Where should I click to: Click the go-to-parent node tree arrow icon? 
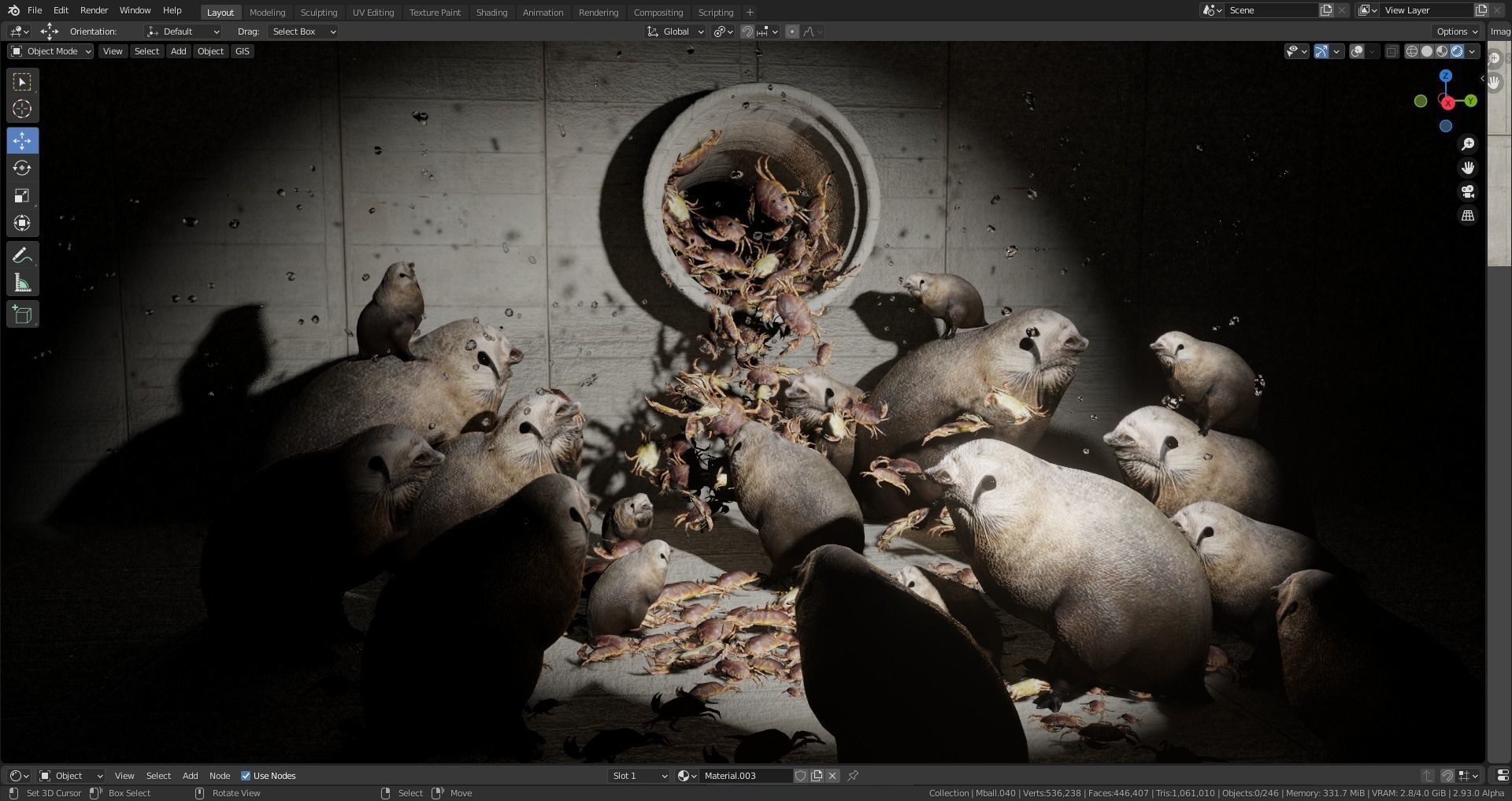coord(1427,776)
